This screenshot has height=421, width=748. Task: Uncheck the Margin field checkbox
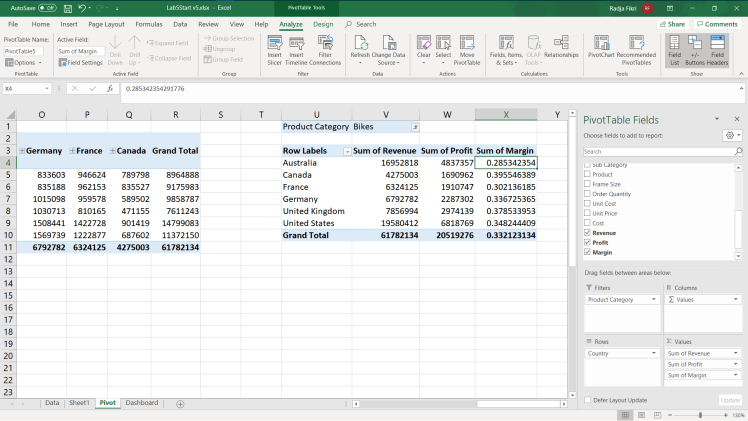tap(588, 252)
